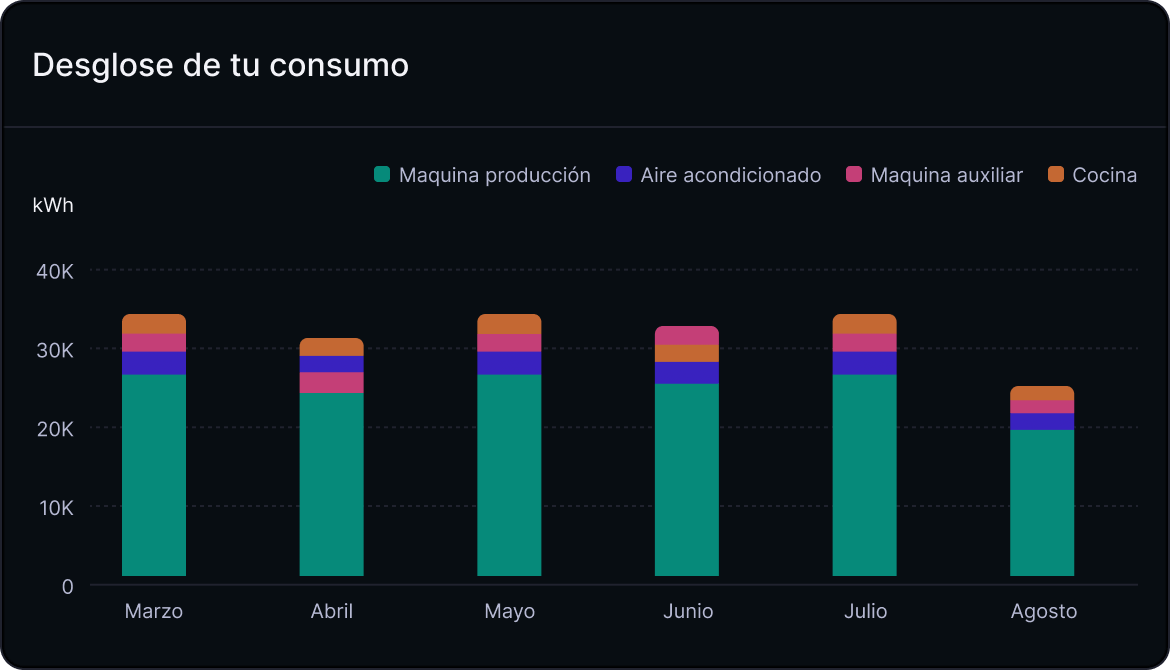Click the green Agosto production bar segment
The width and height of the screenshot is (1170, 670).
click(x=1042, y=502)
